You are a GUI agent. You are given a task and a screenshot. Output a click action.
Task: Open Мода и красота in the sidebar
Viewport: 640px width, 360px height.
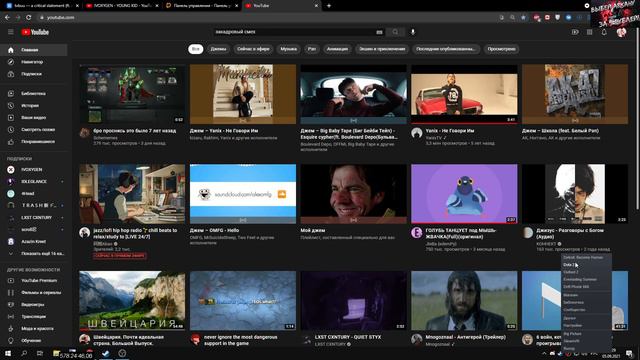(x=34, y=329)
